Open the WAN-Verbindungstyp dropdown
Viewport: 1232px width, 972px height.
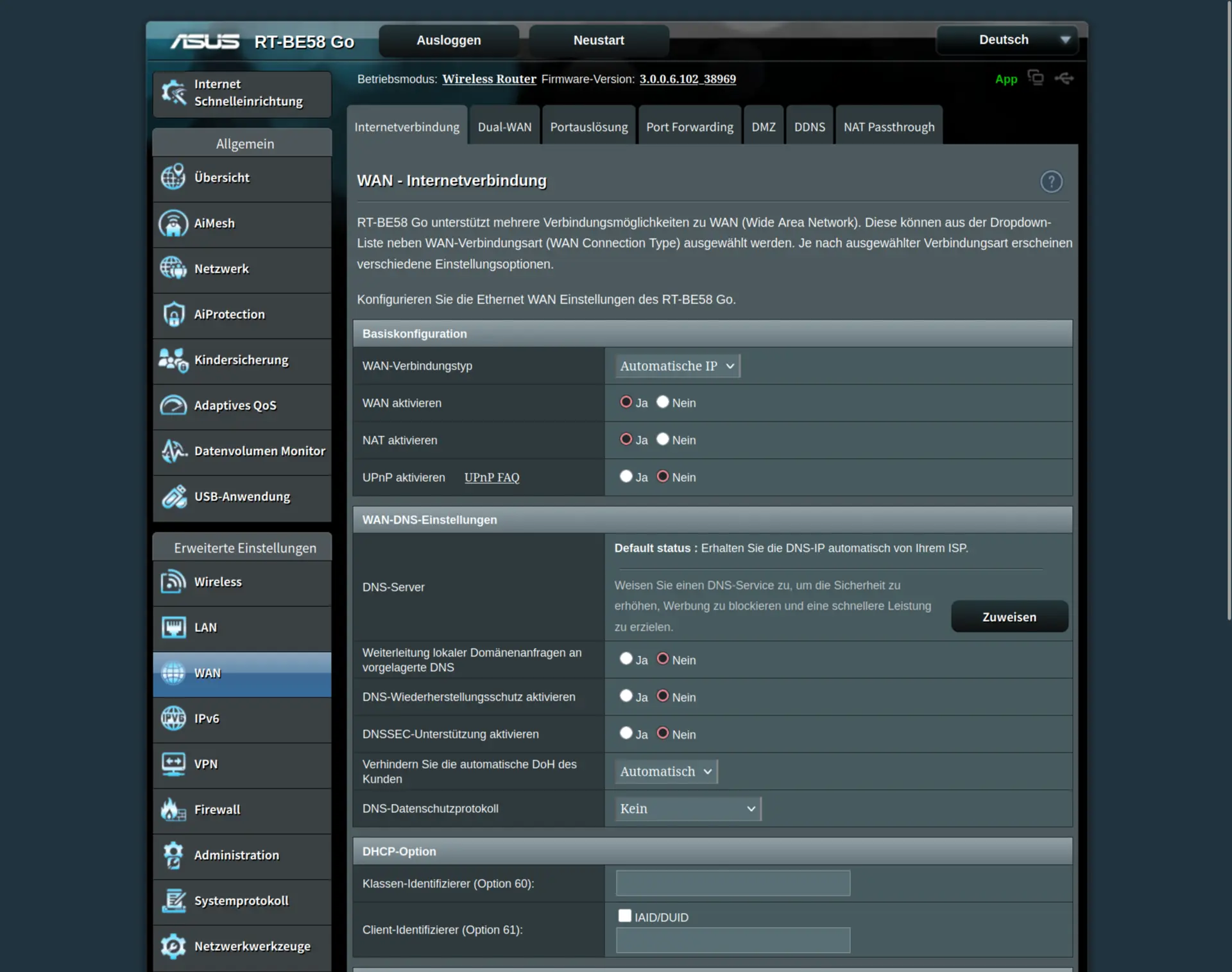[x=677, y=366]
